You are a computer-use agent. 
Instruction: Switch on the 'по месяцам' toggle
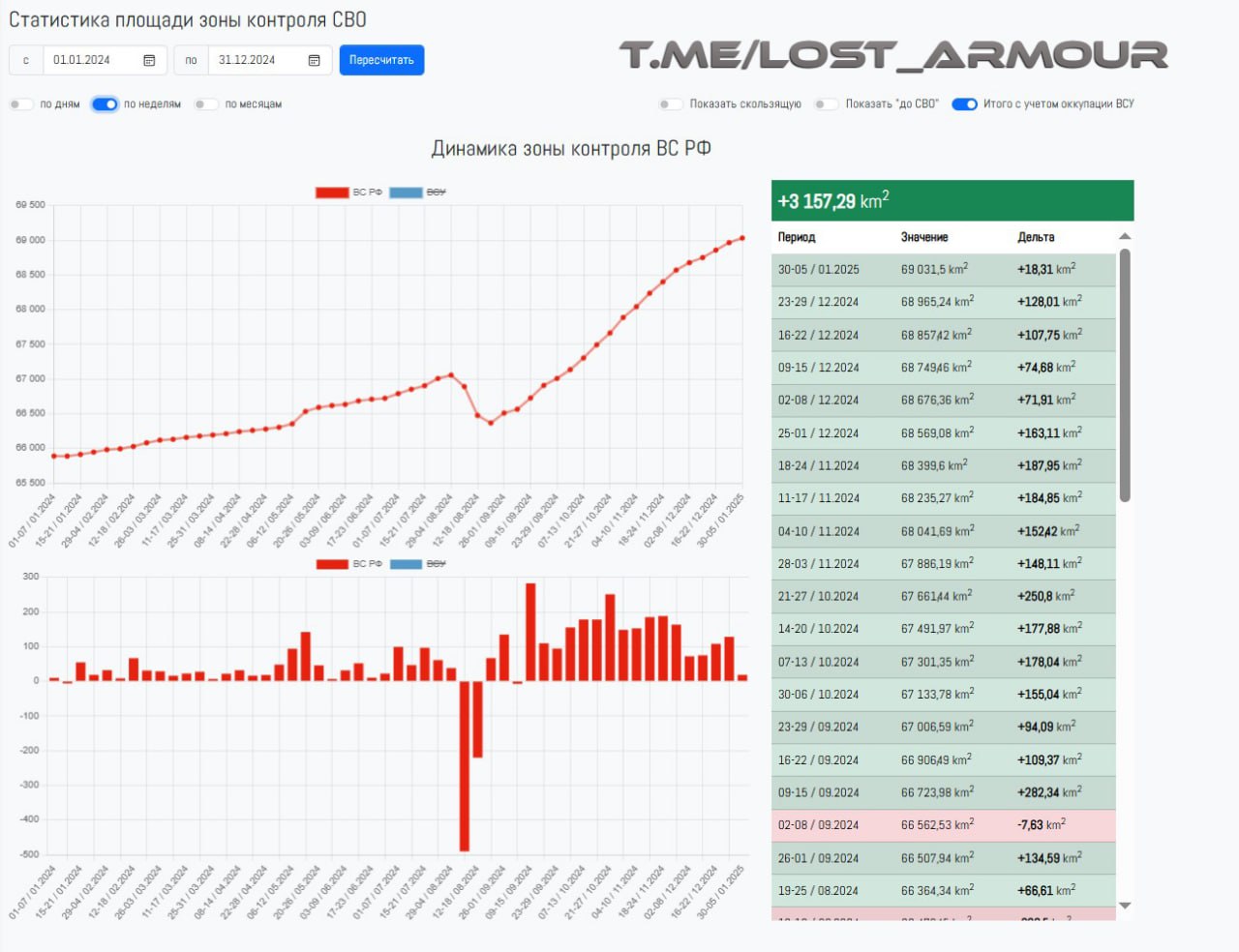[205, 104]
